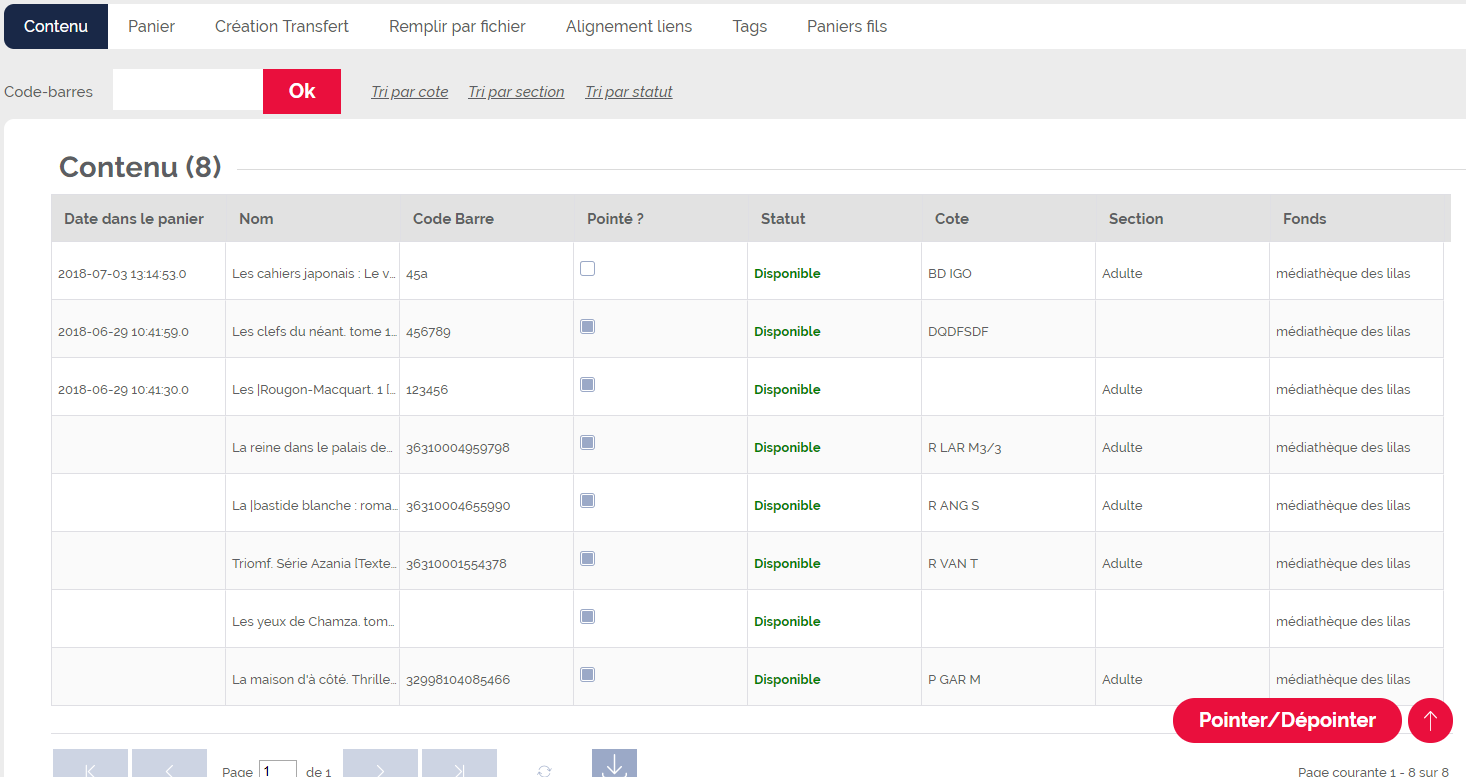Viewport: 1466px width, 777px height.
Task: Sort by Code Barre column header
Action: pos(486,218)
